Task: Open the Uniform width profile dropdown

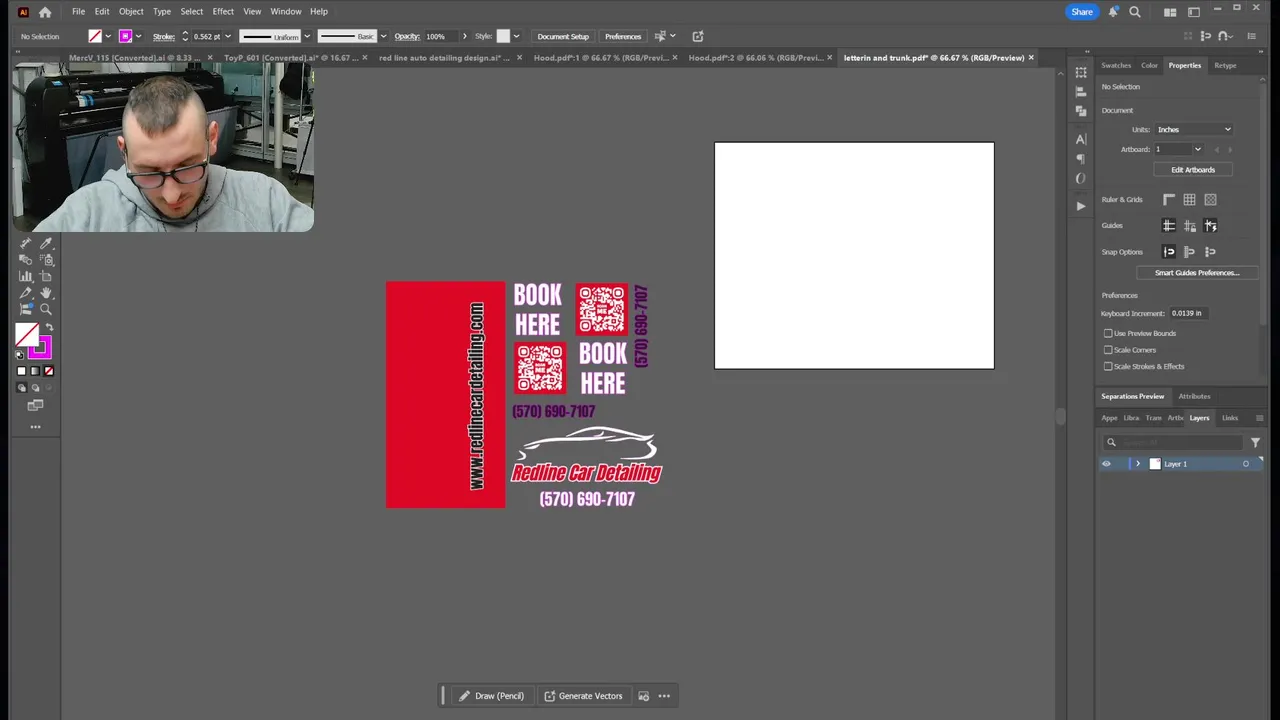Action: pos(307,36)
